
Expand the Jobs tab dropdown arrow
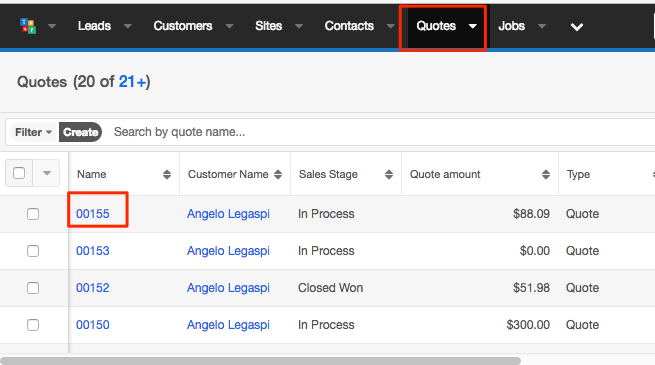click(542, 26)
